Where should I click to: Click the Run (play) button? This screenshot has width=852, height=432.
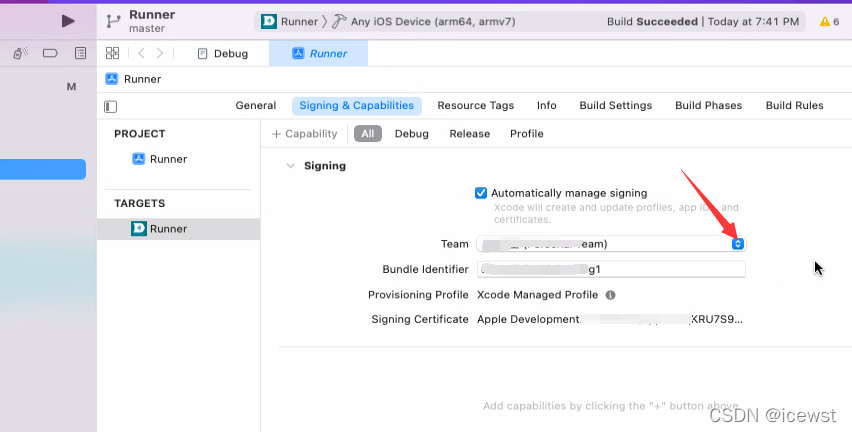(68, 21)
